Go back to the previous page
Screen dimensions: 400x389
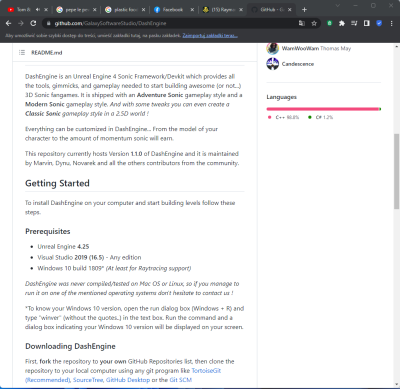click(9, 23)
